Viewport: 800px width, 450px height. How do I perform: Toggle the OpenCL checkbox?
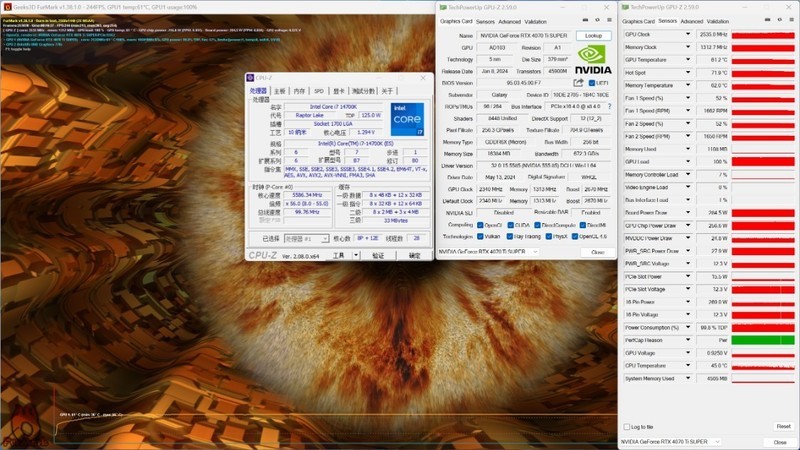(x=480, y=225)
